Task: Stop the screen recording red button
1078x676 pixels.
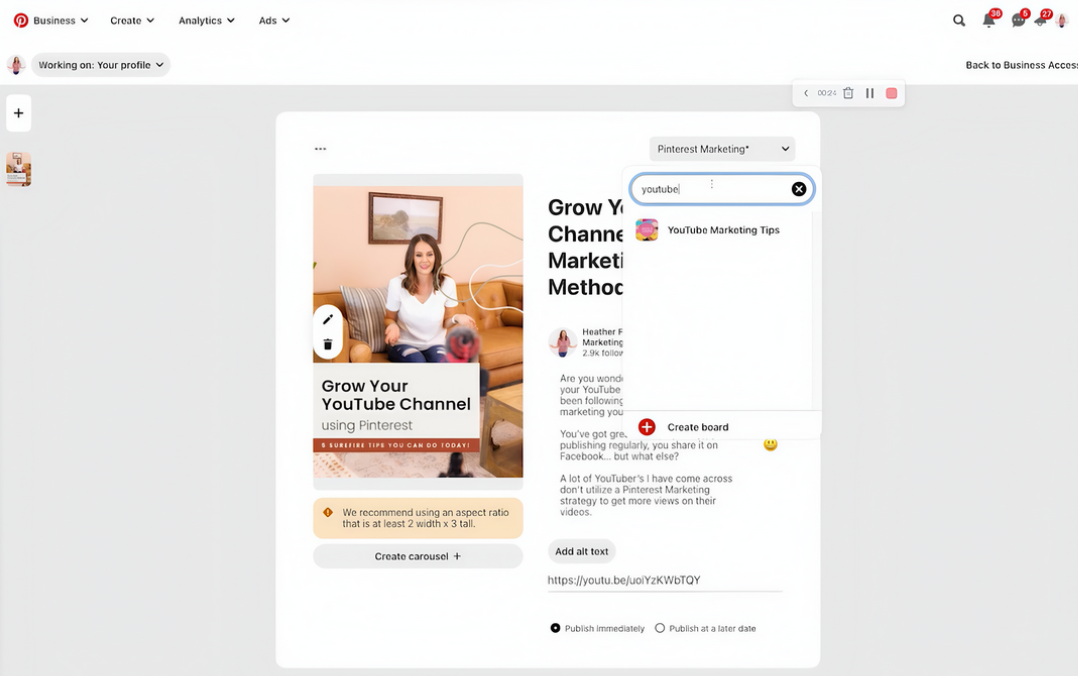Action: coord(891,93)
